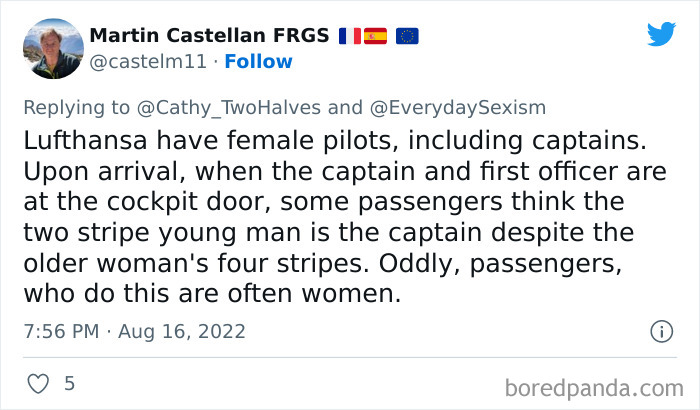This screenshot has height=410, width=700.
Task: Click the like count number 5
Action: (x=69, y=382)
